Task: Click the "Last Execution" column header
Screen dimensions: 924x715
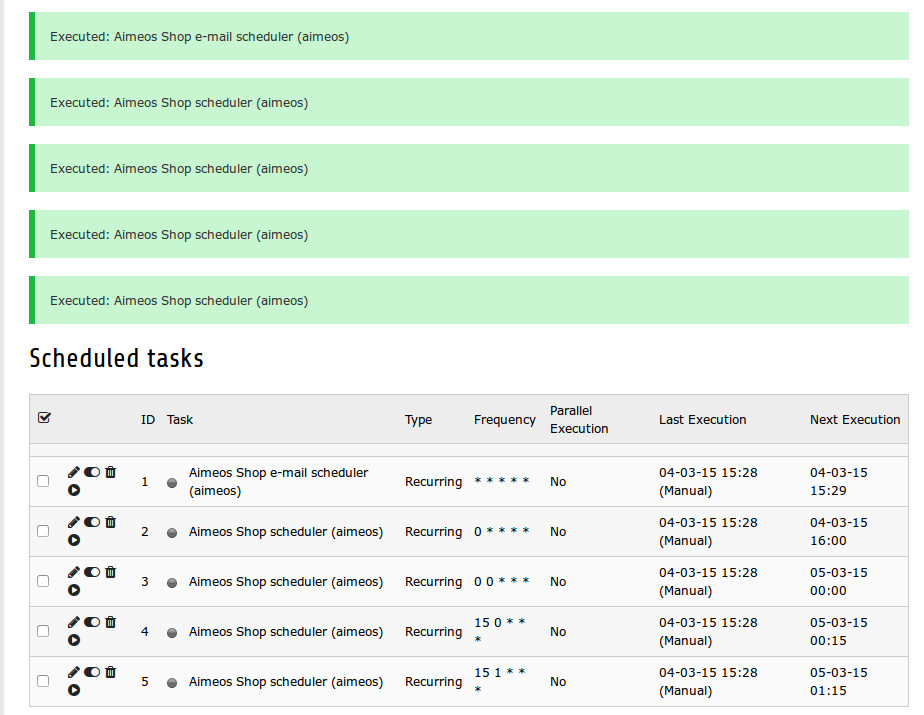Action: 702,420
